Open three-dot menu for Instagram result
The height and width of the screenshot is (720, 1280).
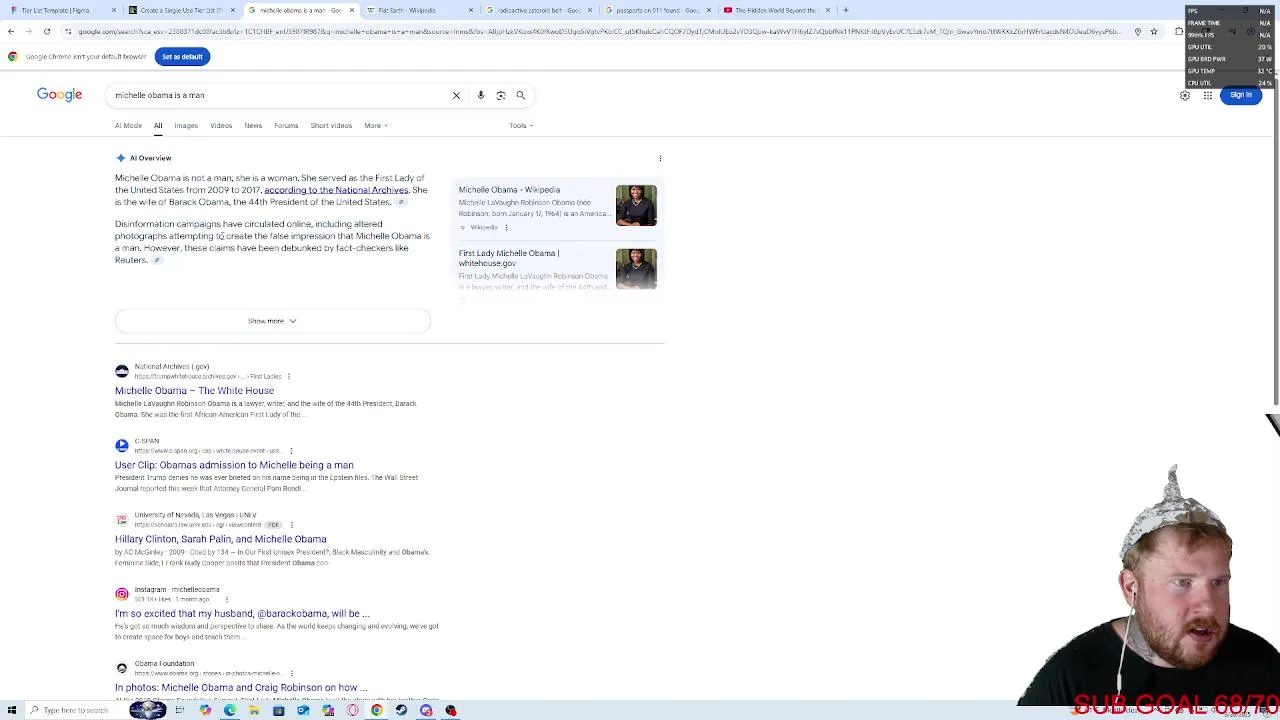(226, 599)
